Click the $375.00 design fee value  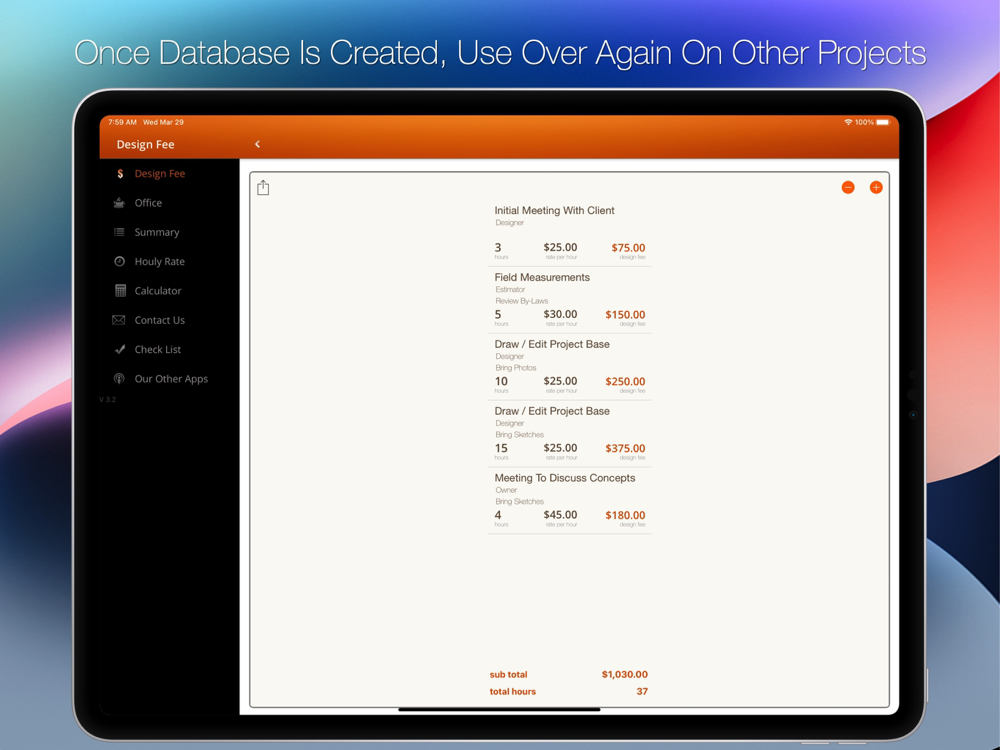click(x=625, y=448)
